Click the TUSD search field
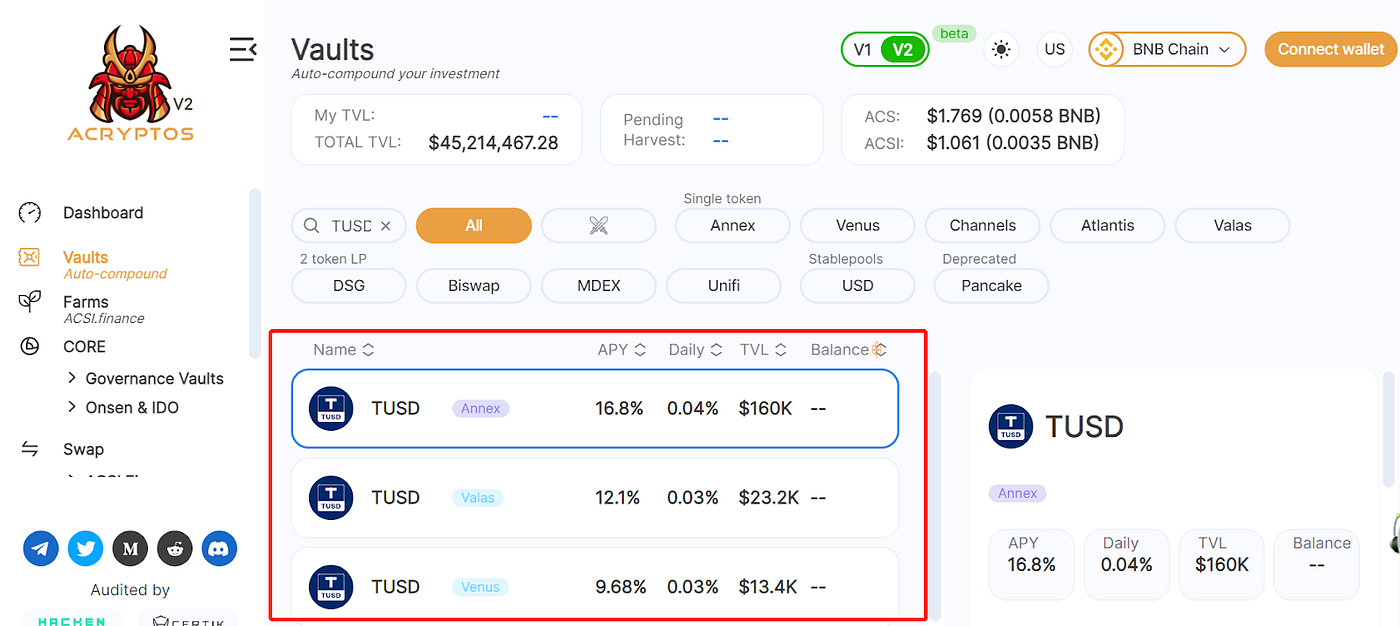1400x626 pixels. [350, 226]
